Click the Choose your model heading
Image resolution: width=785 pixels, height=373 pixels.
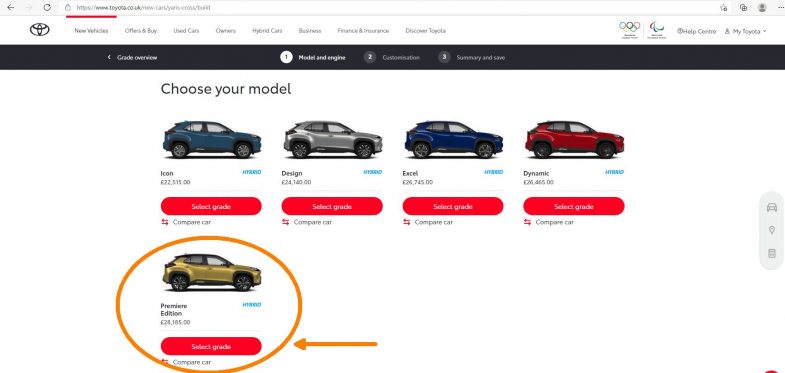click(x=226, y=90)
